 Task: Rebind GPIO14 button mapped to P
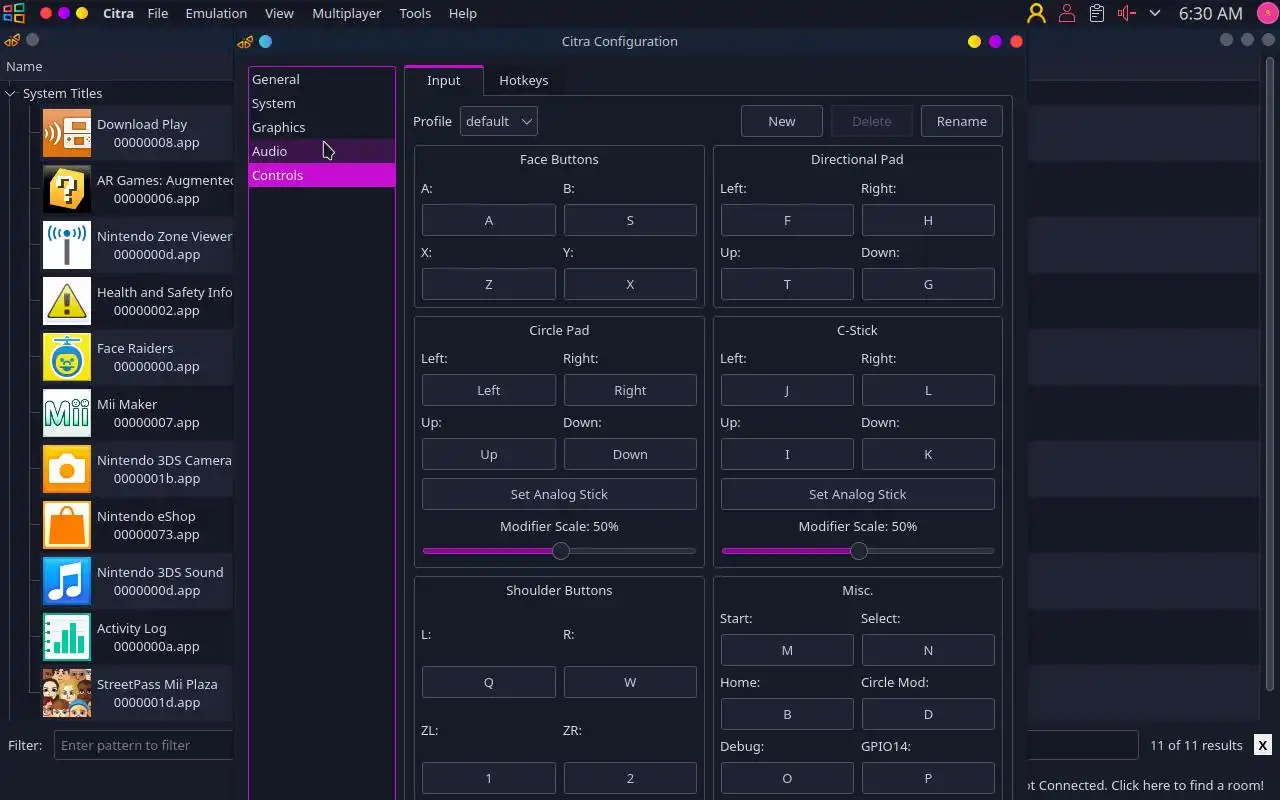coord(928,778)
